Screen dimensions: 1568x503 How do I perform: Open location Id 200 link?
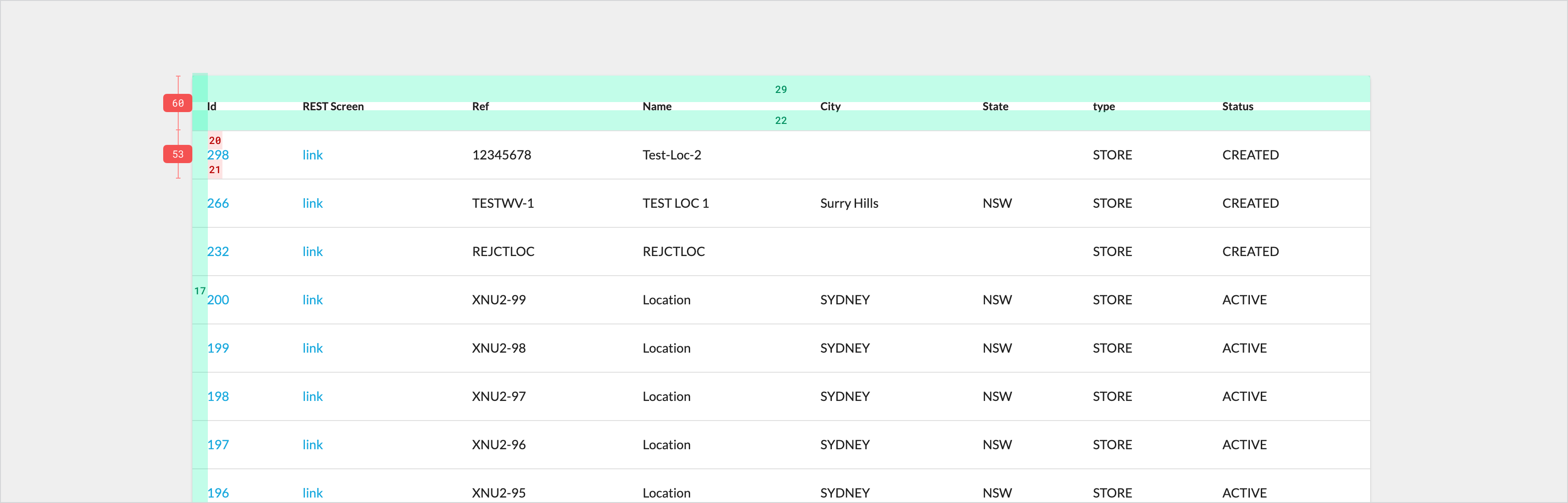tap(218, 300)
